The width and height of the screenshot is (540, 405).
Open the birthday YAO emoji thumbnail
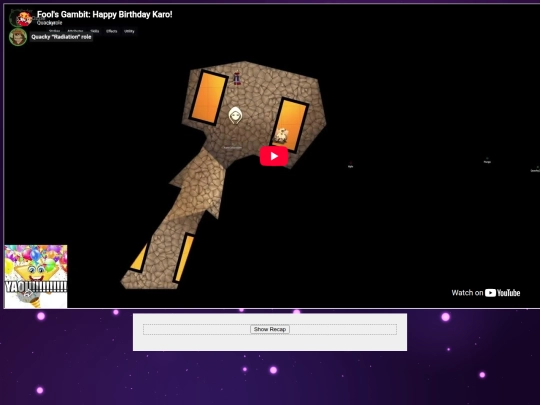[36, 276]
